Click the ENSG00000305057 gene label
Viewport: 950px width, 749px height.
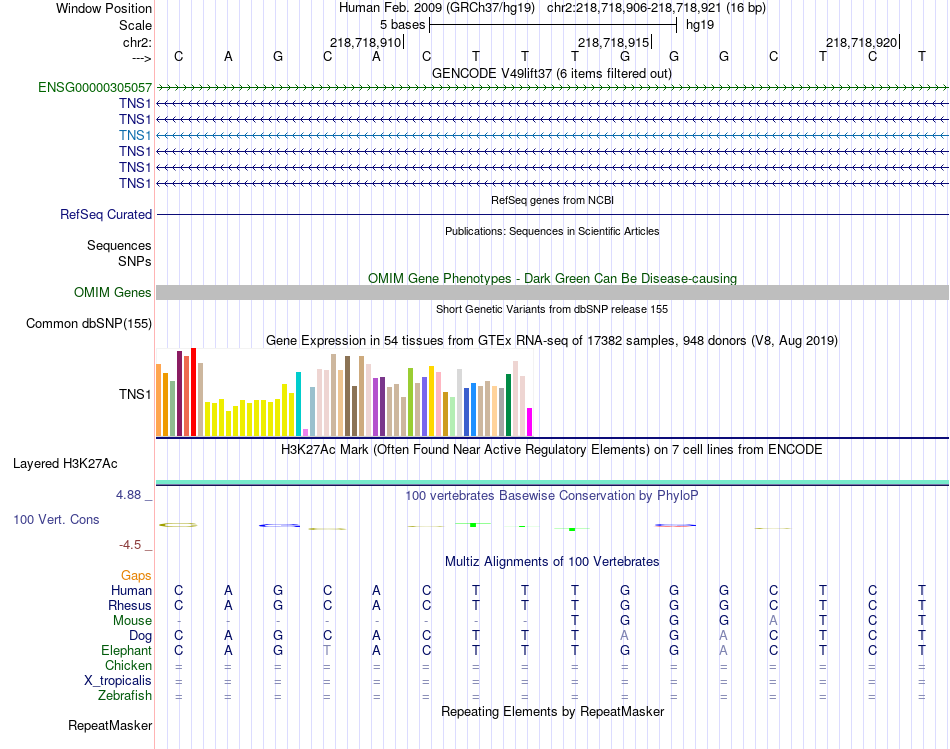point(95,88)
